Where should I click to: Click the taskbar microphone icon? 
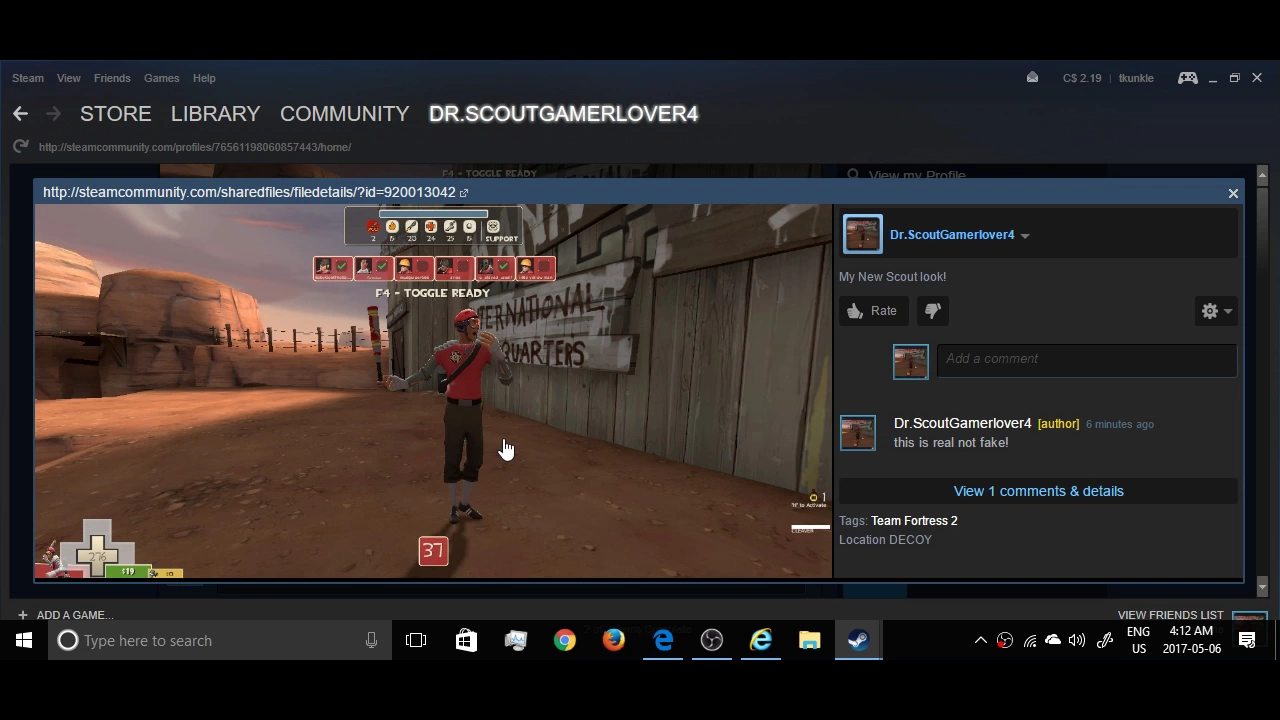(371, 641)
